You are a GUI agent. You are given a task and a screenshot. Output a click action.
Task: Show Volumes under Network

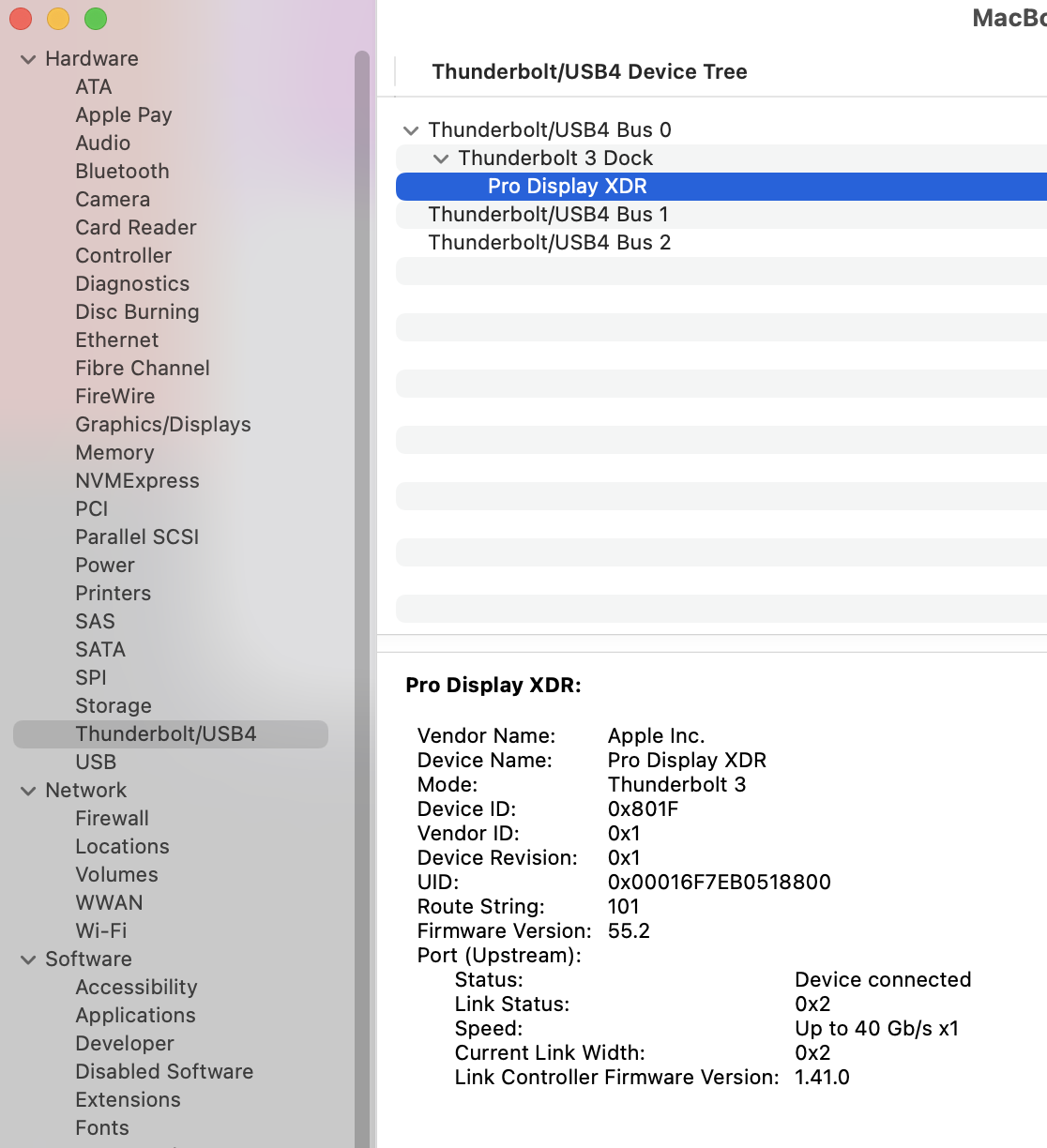[x=117, y=875]
